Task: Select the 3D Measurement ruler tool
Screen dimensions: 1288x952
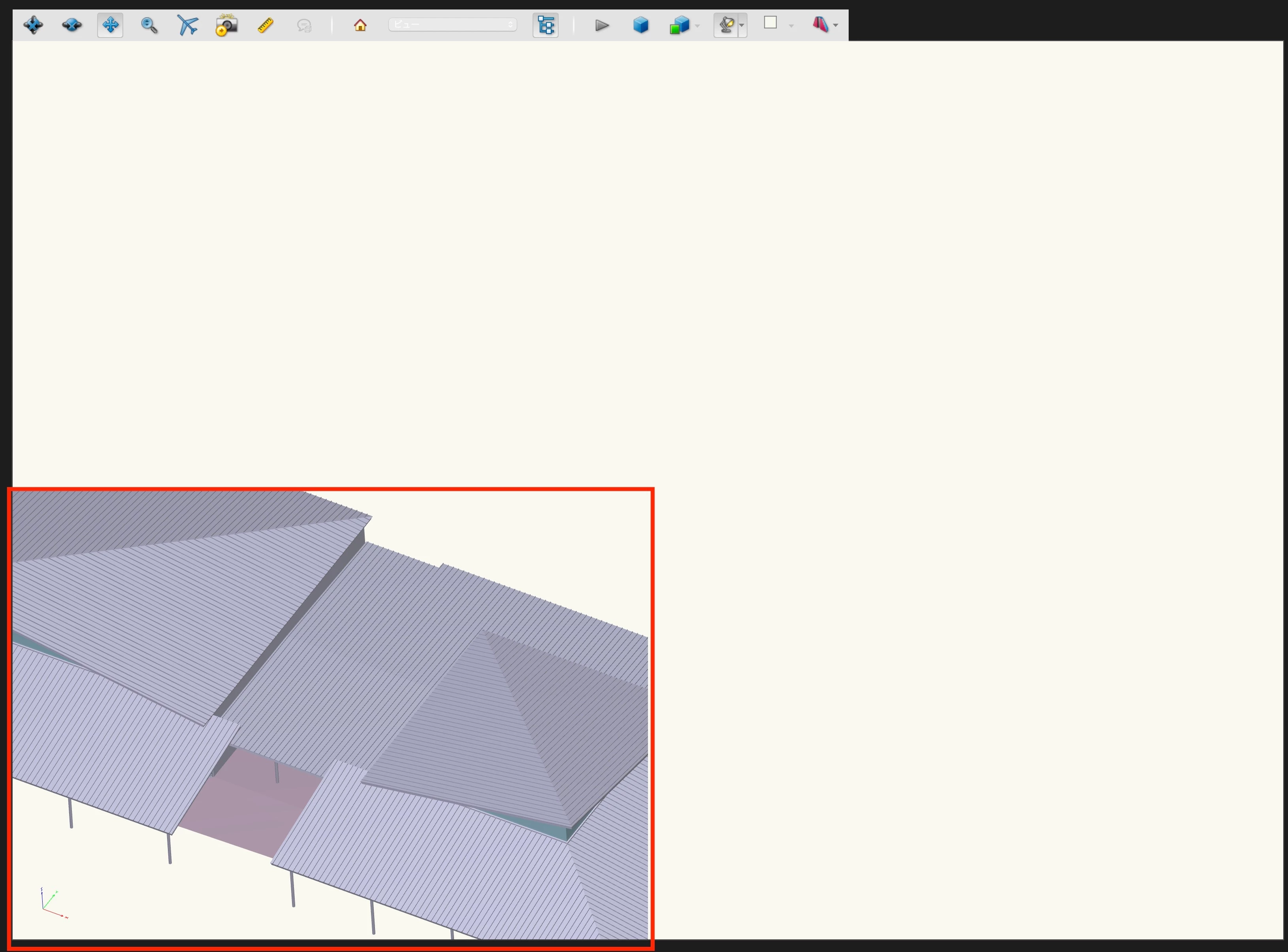Action: (x=265, y=25)
